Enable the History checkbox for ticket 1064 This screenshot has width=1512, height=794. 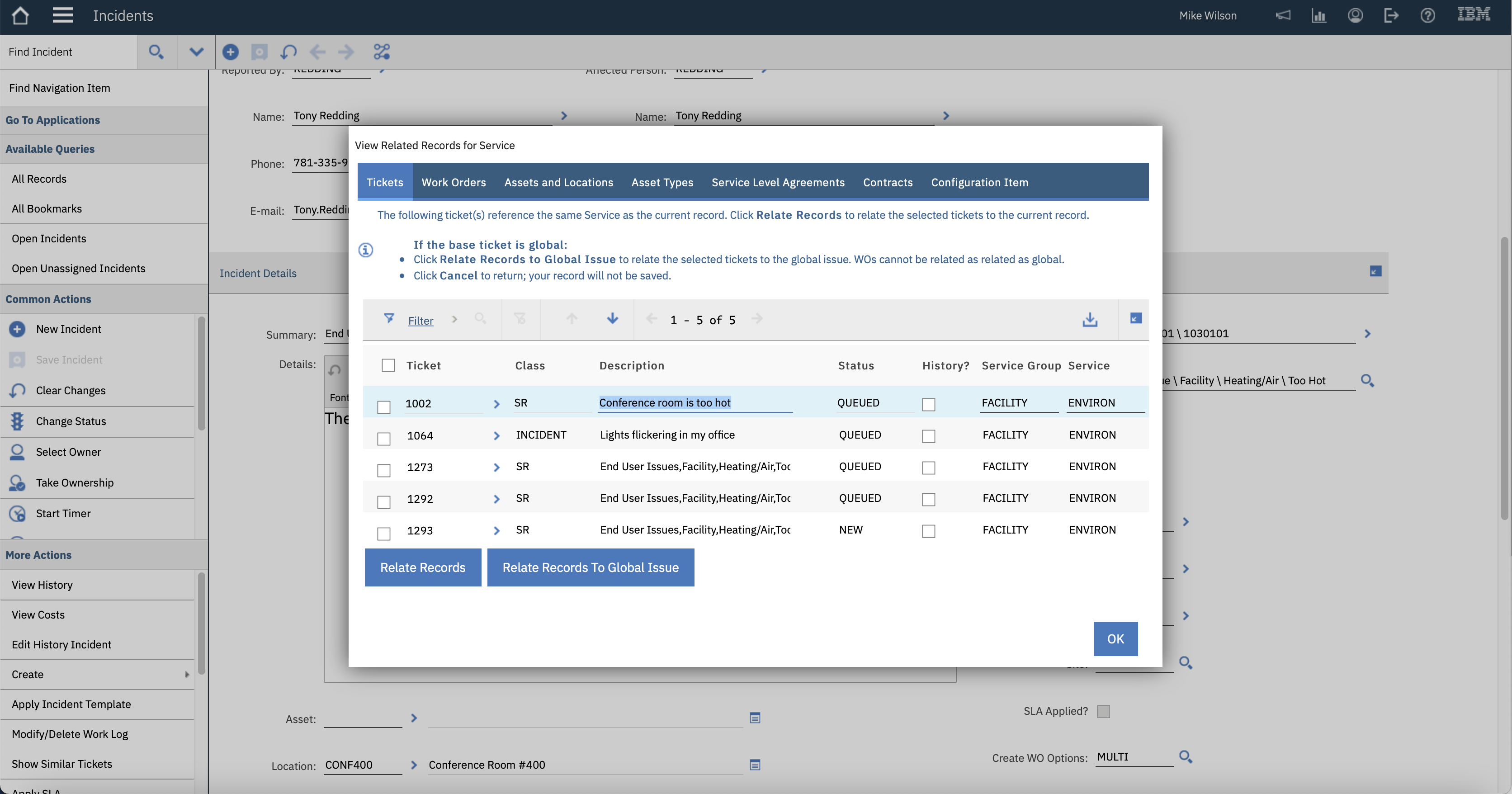[x=928, y=436]
